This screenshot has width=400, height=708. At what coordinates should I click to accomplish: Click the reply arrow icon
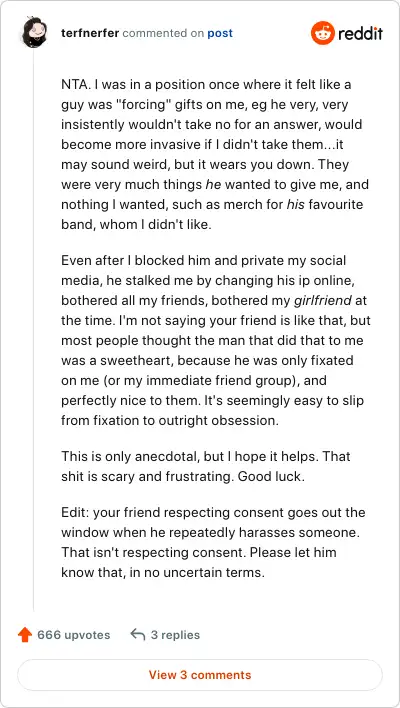point(138,634)
